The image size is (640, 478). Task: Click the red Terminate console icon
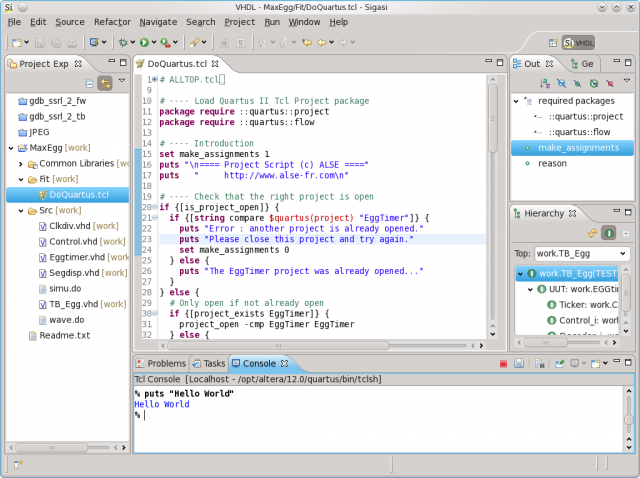(x=503, y=364)
